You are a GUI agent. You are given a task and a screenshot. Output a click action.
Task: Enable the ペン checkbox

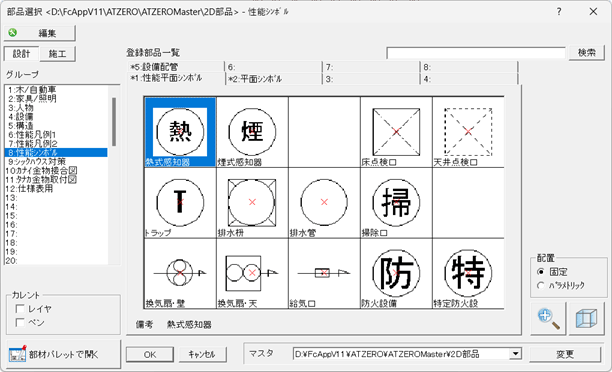[x=20, y=322]
